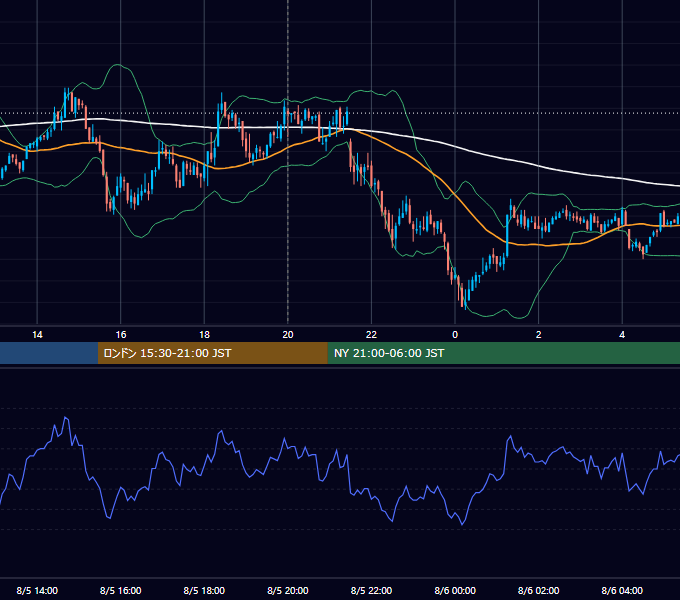This screenshot has height=600, width=680.
Task: Click the 14 hour label on price chart axis
Action: click(x=37, y=335)
